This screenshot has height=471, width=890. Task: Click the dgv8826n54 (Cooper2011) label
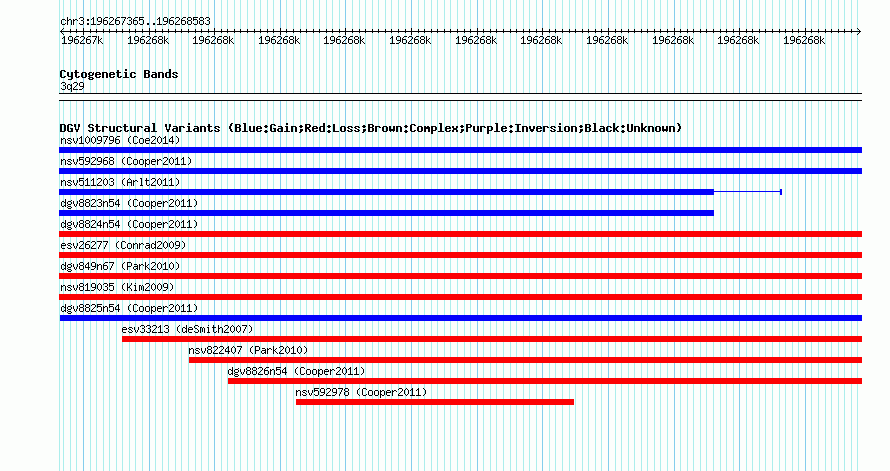pos(296,371)
